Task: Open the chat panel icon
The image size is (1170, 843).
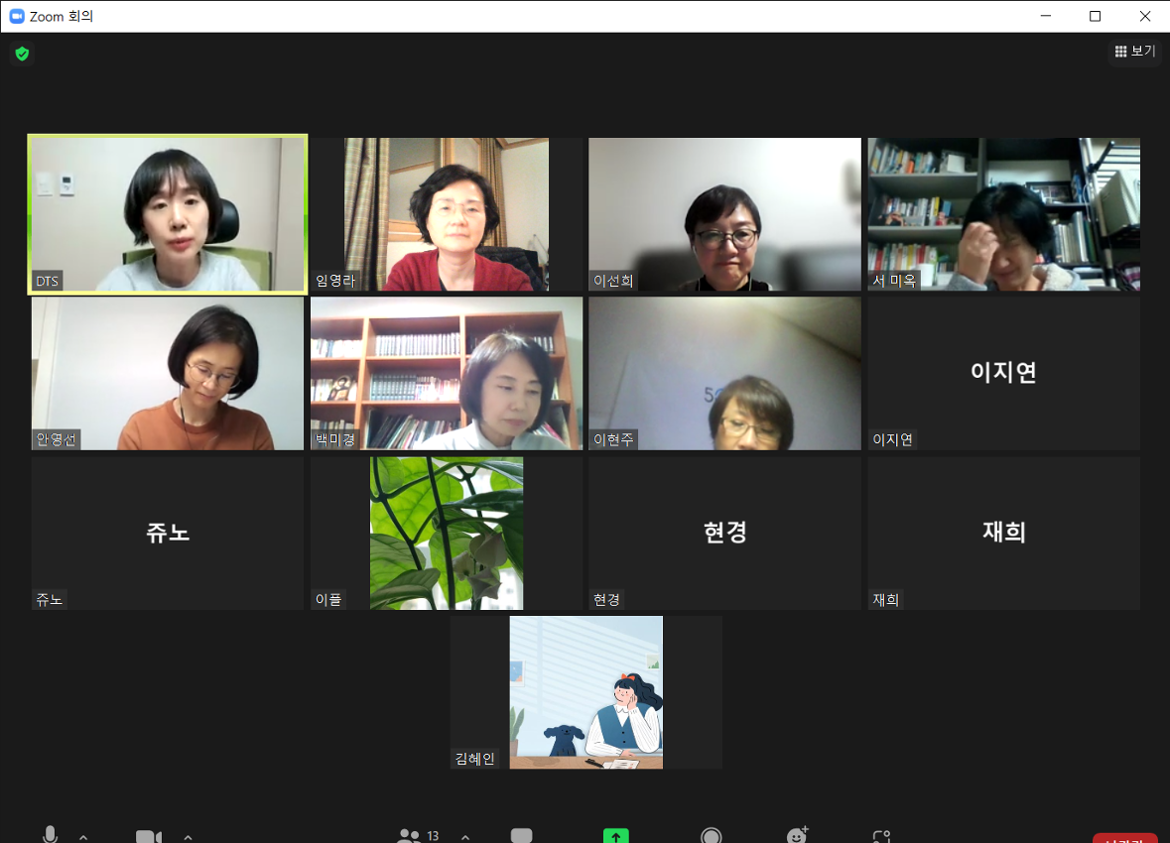Action: tap(521, 835)
